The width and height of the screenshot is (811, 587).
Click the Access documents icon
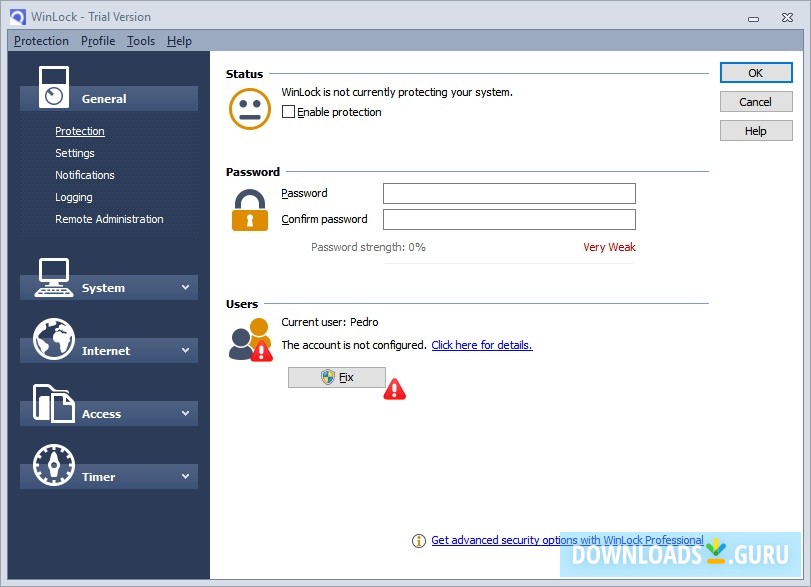(54, 403)
